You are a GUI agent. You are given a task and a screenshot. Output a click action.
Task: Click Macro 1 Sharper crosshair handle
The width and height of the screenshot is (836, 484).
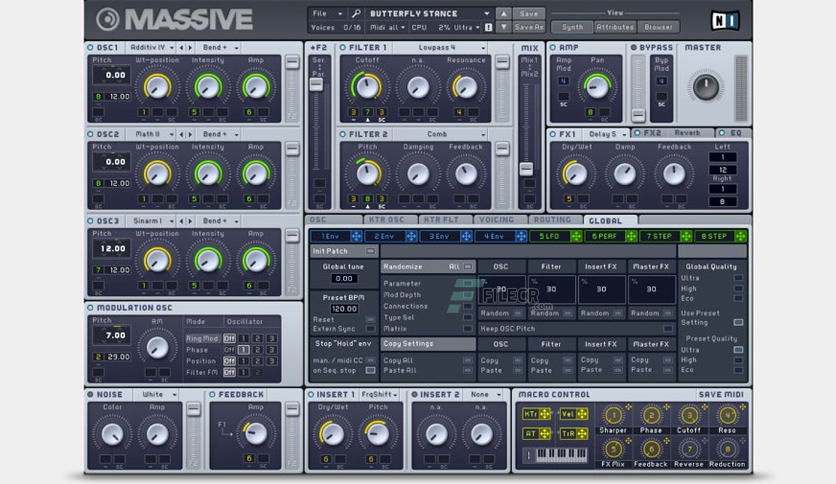point(629,407)
